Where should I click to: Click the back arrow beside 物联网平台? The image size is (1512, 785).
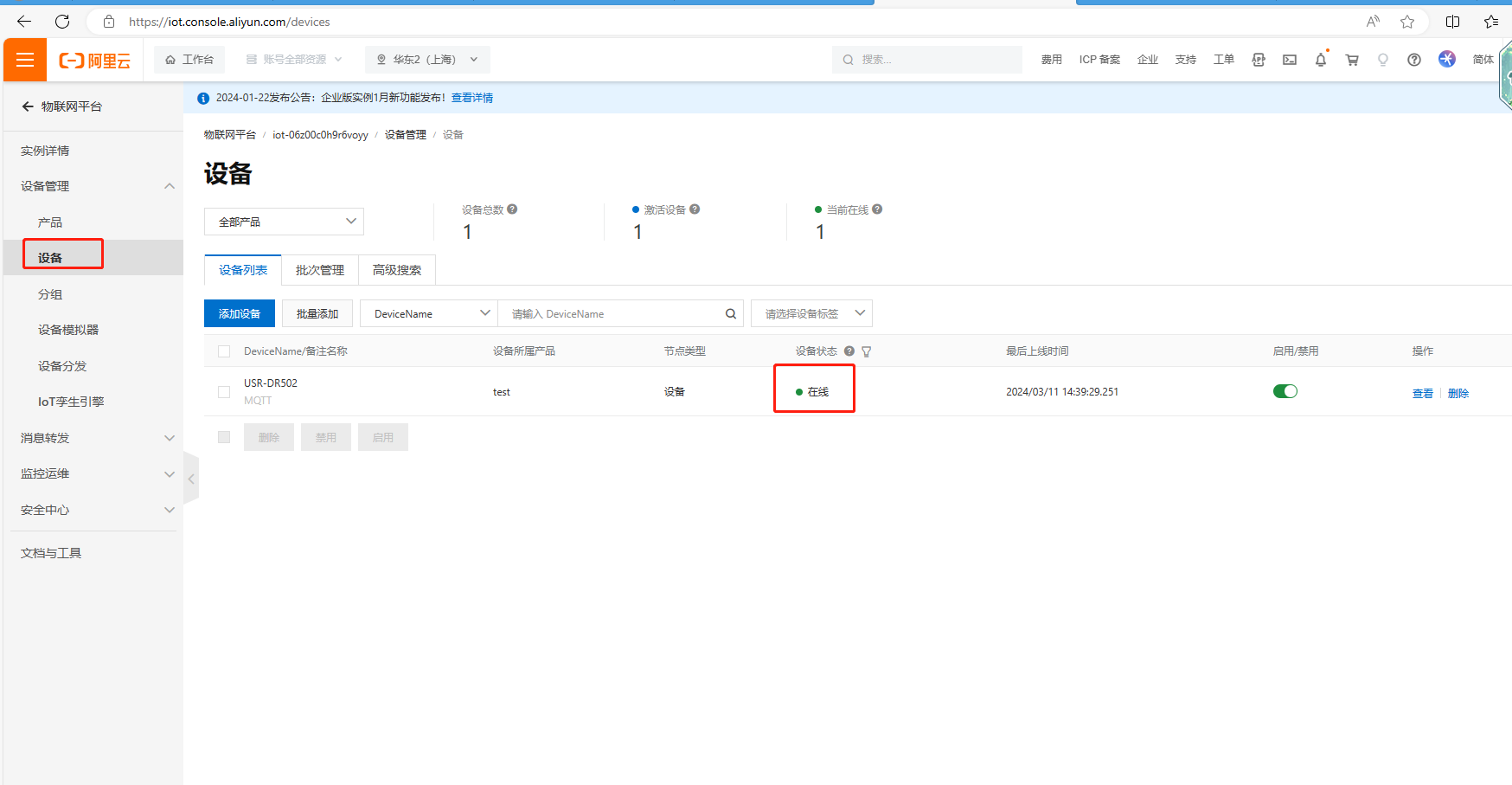(28, 106)
